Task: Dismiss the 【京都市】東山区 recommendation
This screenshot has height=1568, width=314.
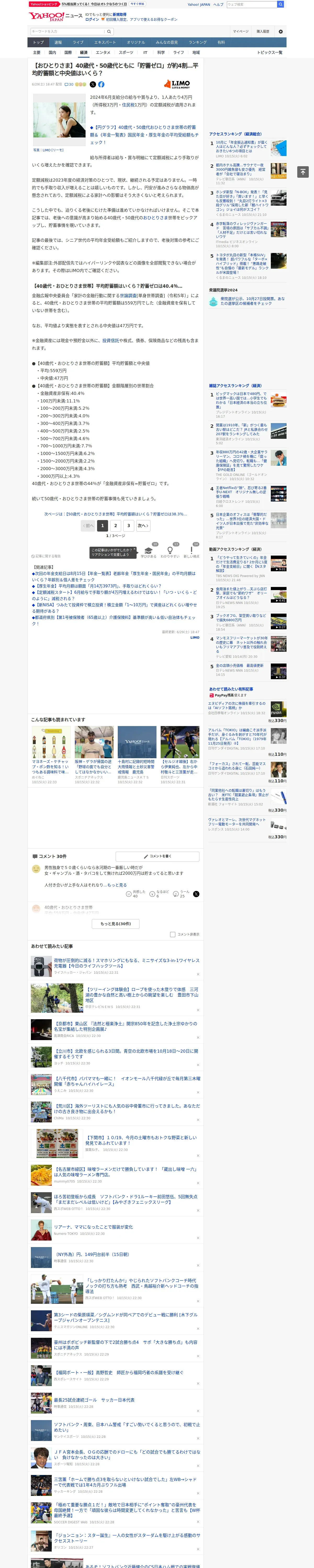Action: tap(198, 1037)
